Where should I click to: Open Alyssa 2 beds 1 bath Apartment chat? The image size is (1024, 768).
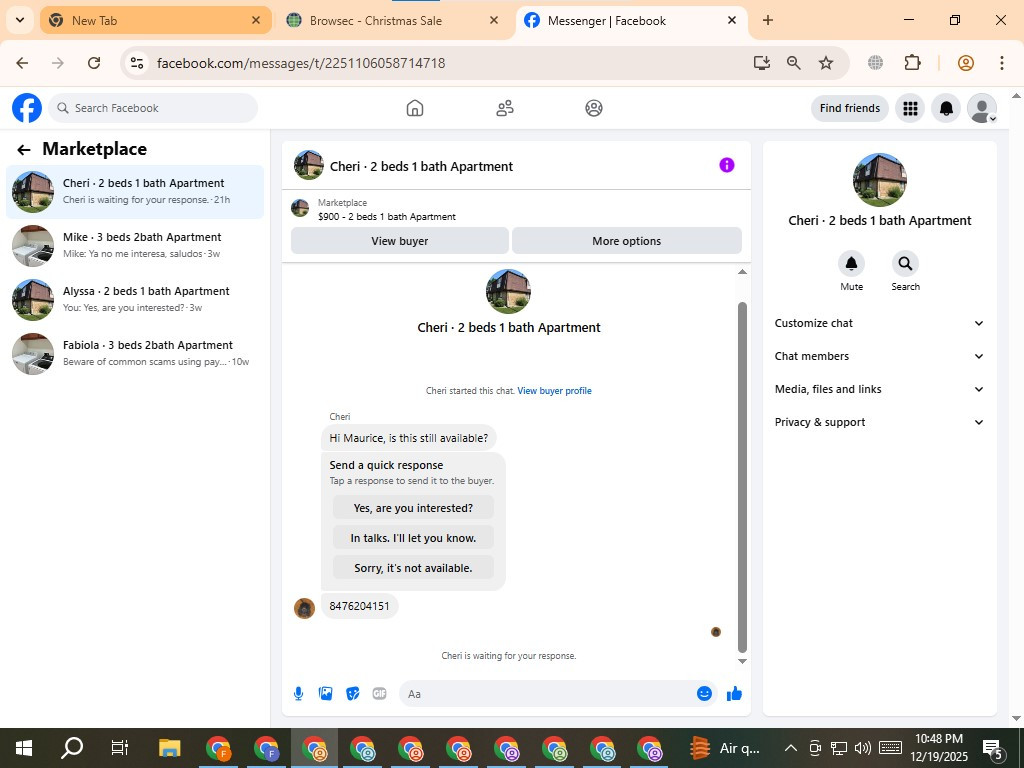coord(135,300)
